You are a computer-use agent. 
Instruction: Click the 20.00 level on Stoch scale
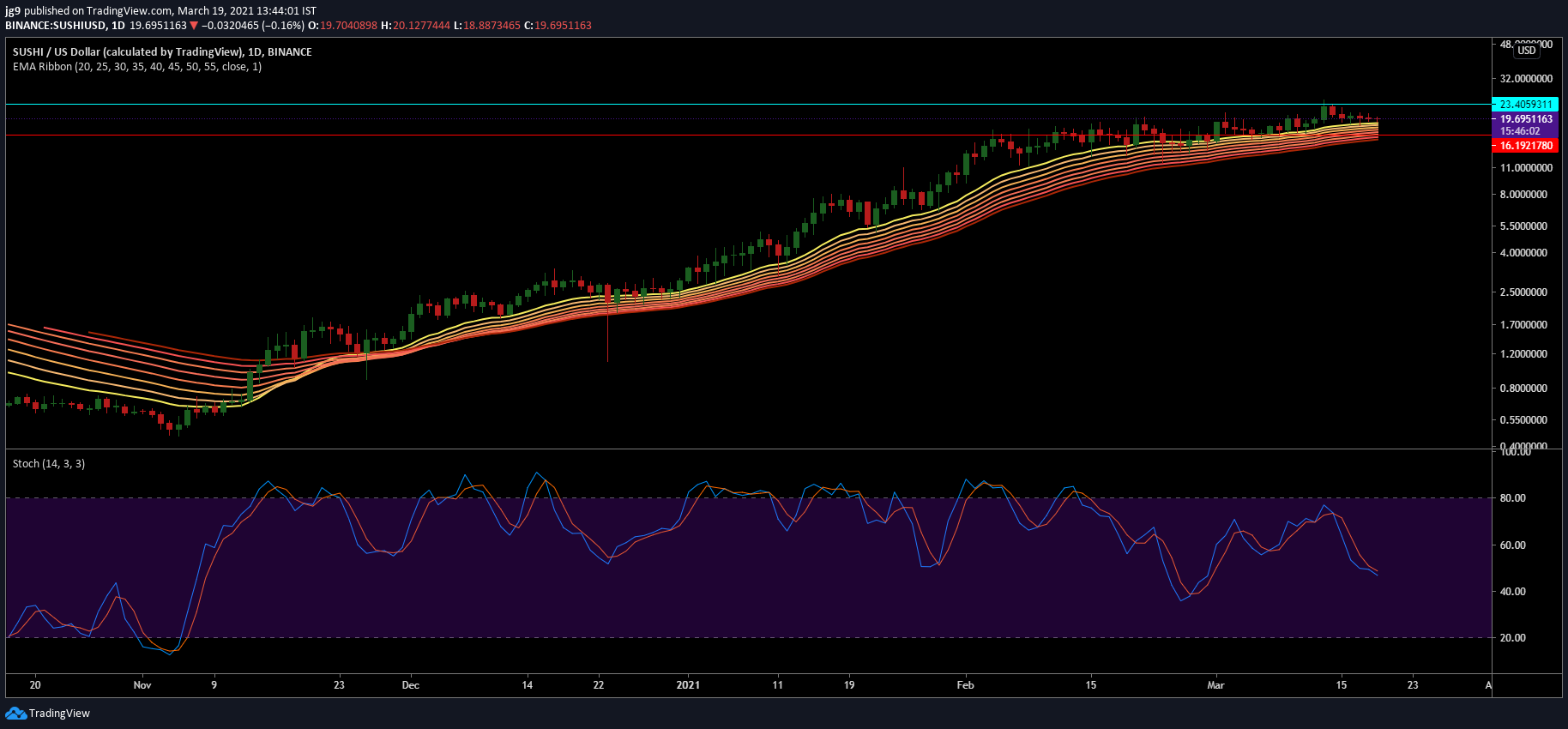click(x=1513, y=638)
